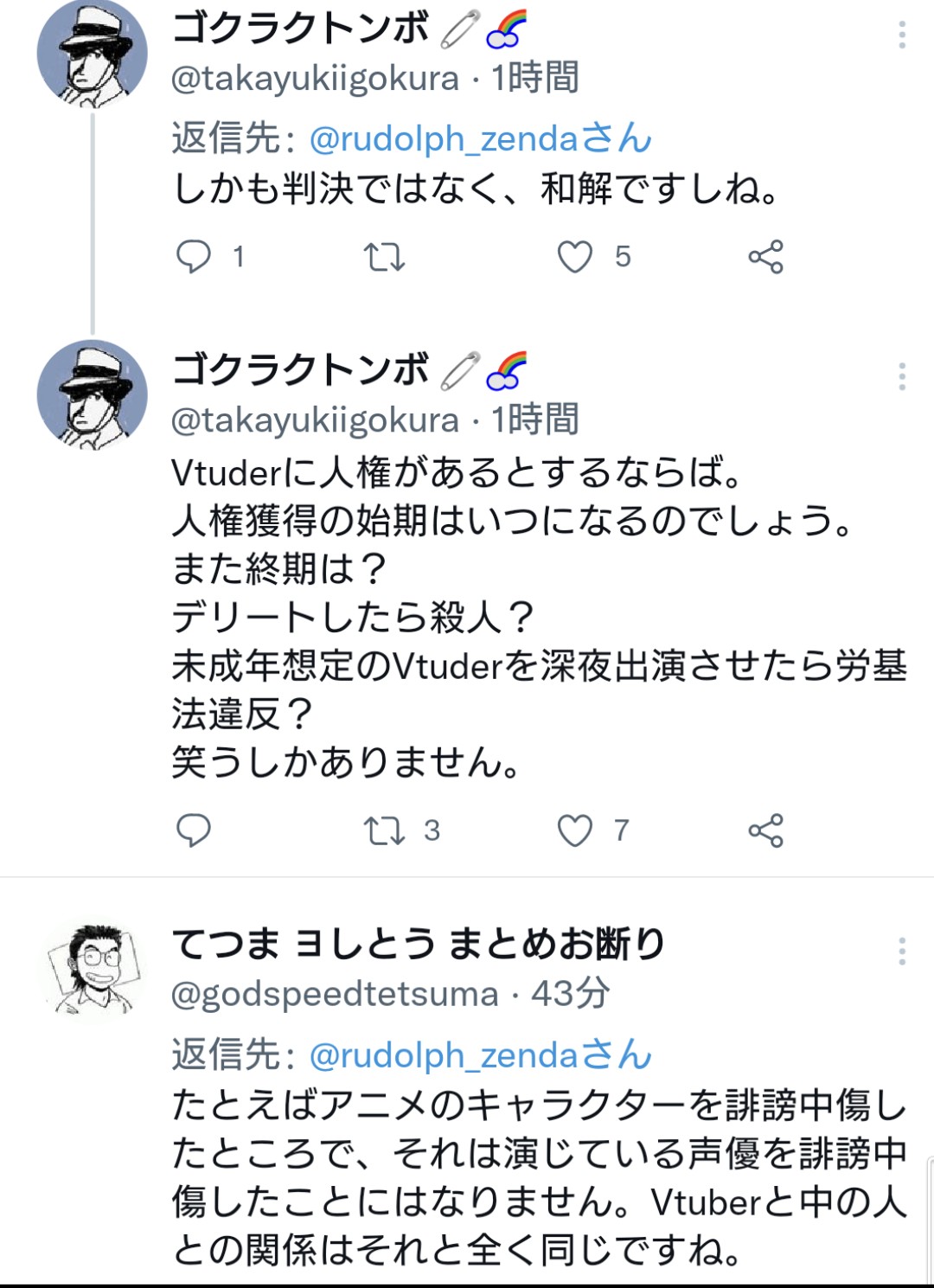Share the first ゴクラクトンボ tweet
934x1288 pixels.
click(765, 257)
